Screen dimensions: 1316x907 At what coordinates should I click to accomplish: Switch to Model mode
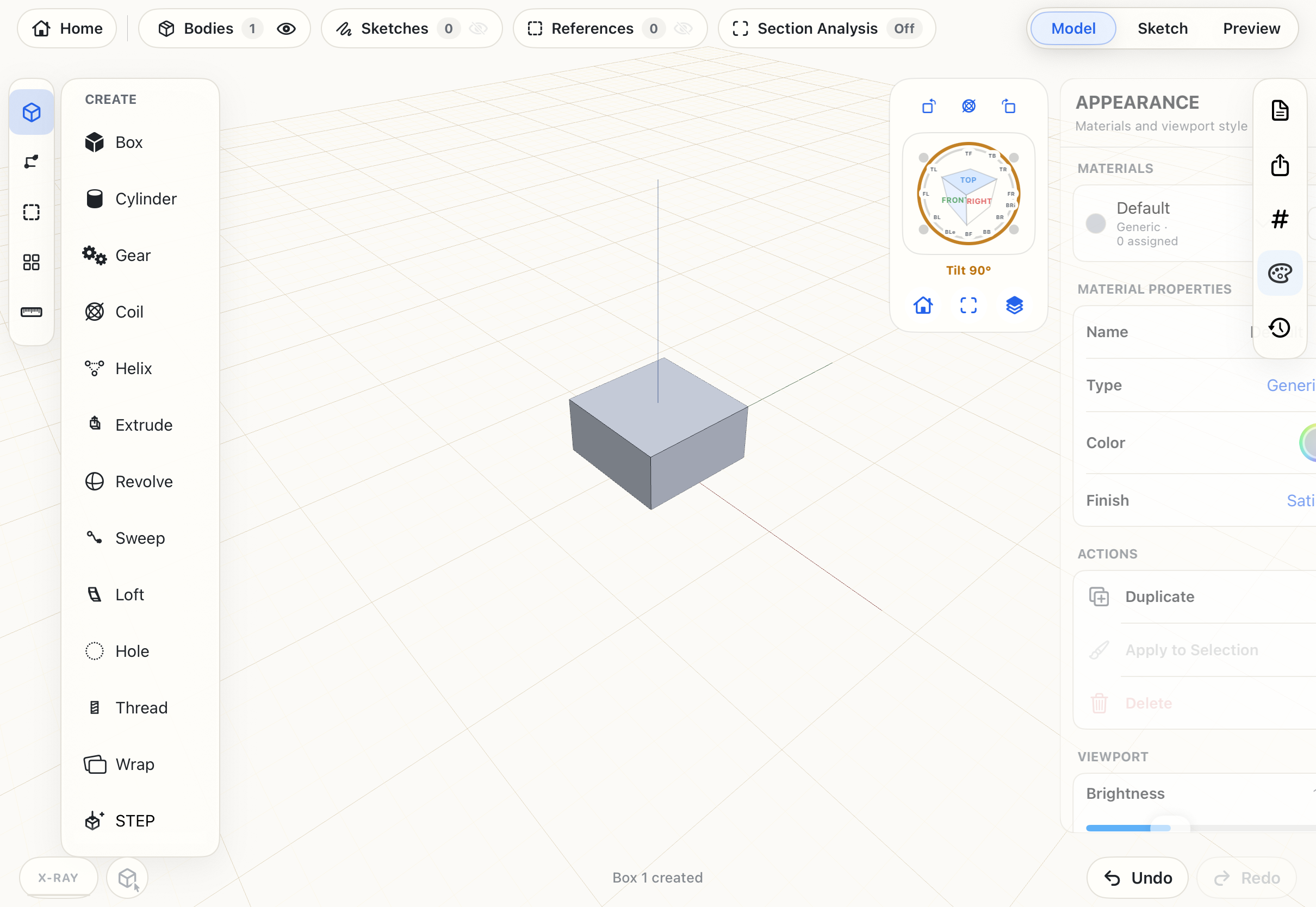1073,28
